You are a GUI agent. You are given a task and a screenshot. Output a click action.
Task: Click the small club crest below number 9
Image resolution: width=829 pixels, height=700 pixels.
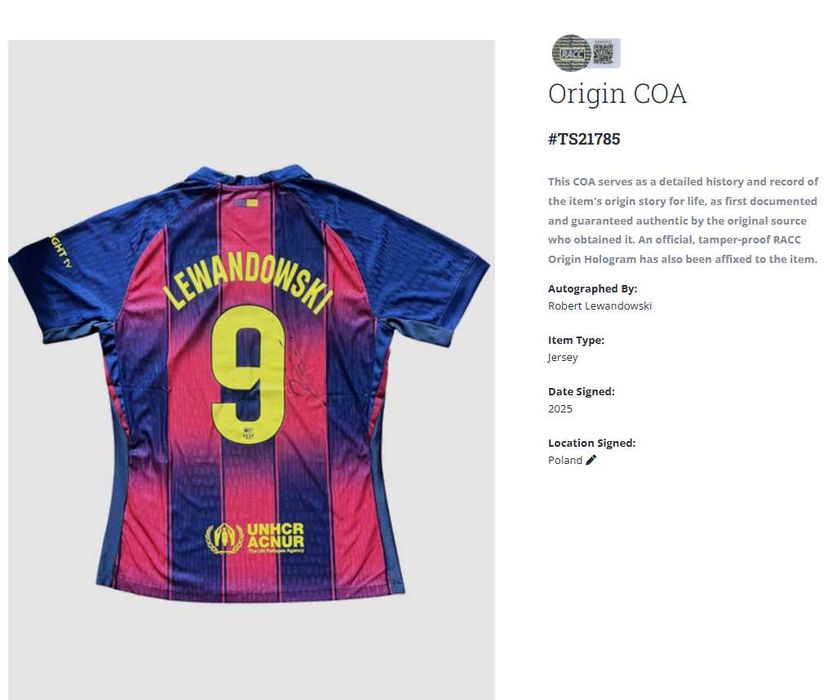248,432
